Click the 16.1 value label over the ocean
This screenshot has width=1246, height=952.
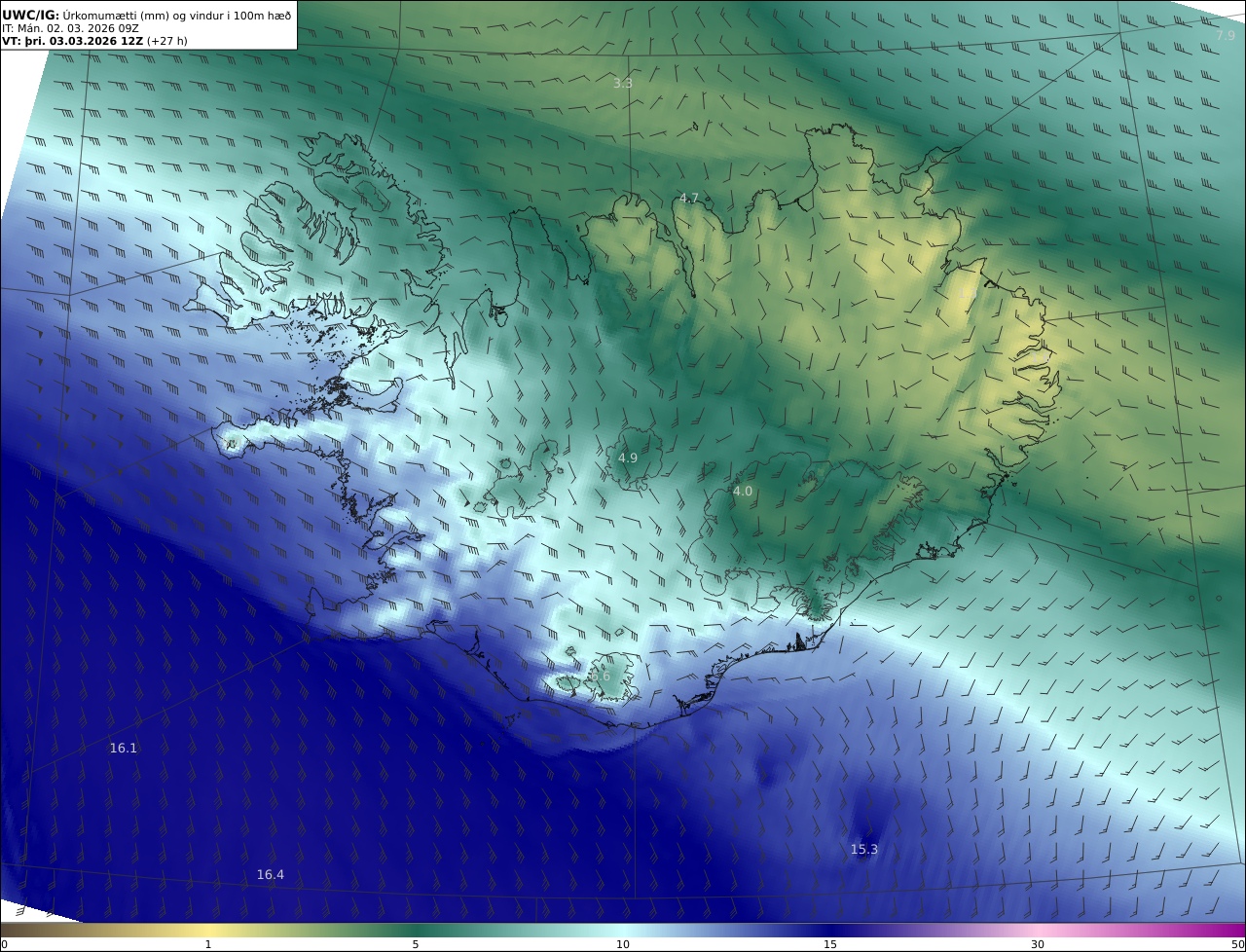click(x=124, y=749)
